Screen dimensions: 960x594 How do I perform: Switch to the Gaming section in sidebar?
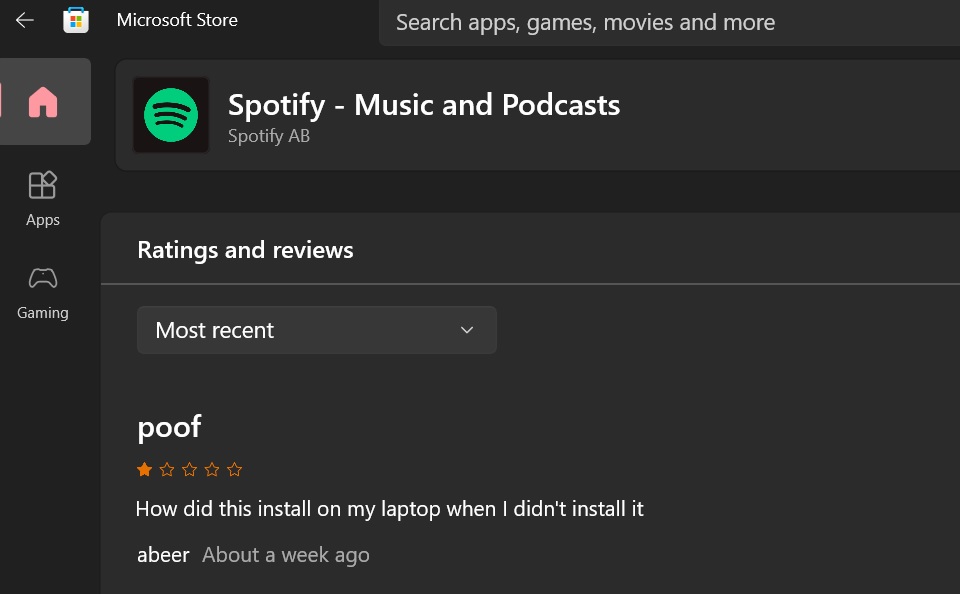point(43,291)
